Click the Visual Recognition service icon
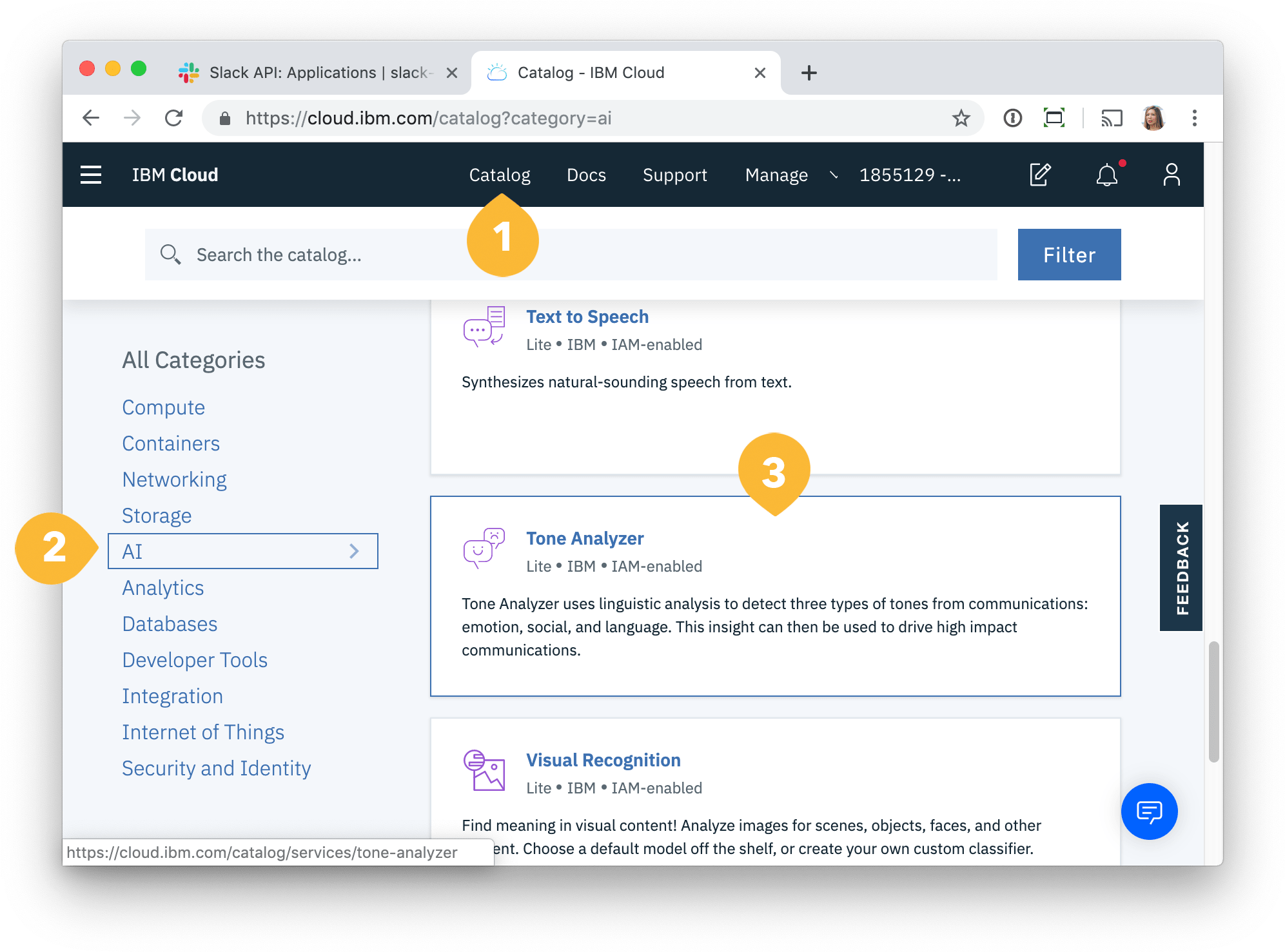This screenshot has height=952, width=1285. coord(484,770)
